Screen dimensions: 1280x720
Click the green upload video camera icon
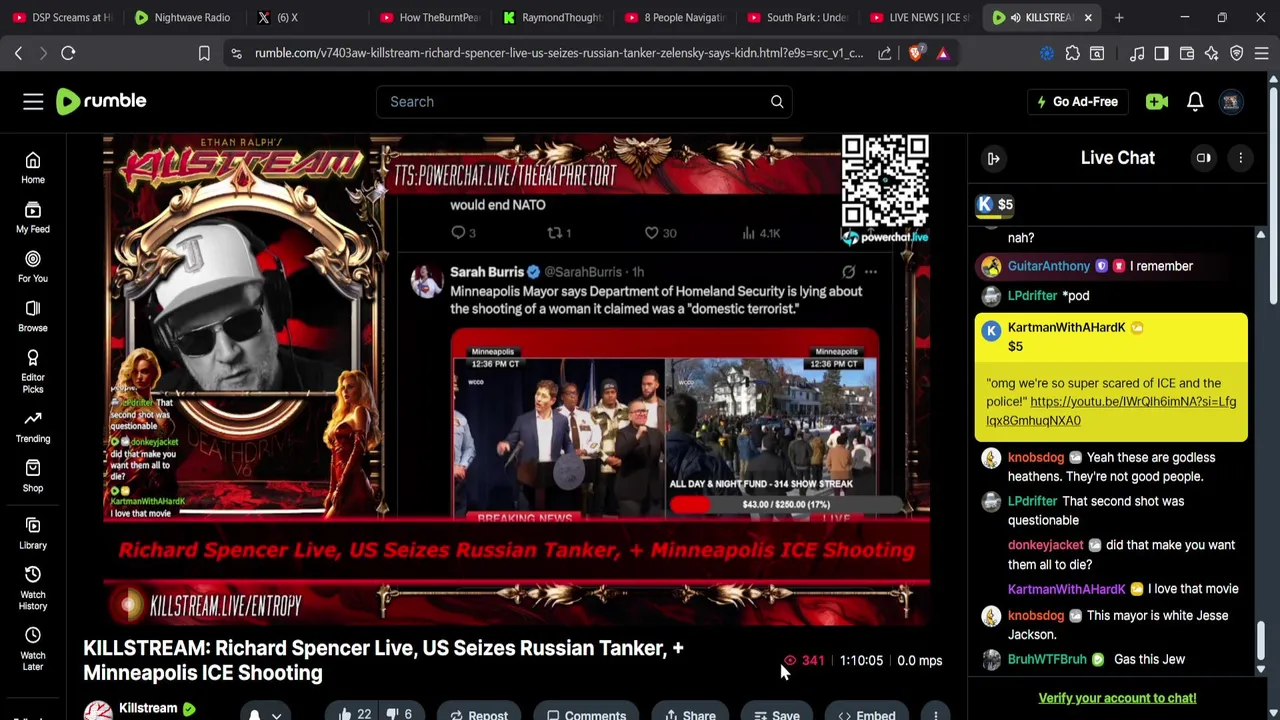click(1157, 101)
